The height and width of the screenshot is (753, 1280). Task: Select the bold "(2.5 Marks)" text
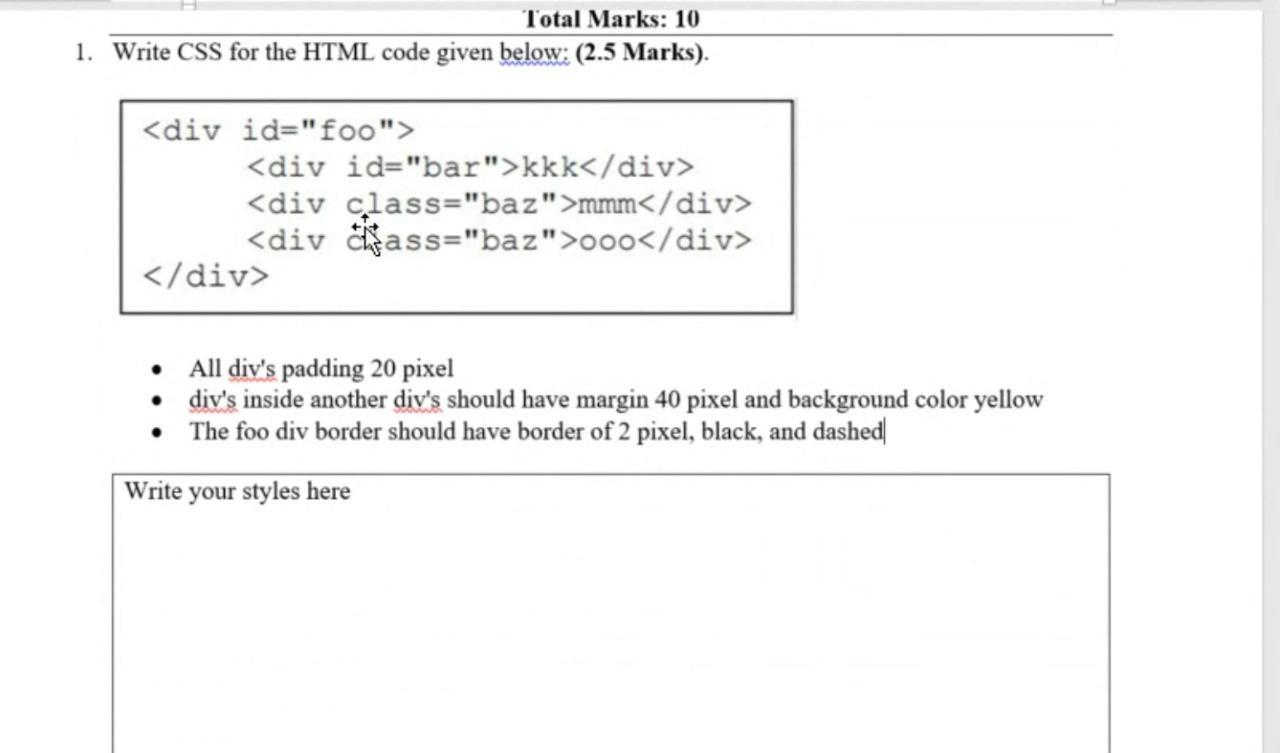640,53
